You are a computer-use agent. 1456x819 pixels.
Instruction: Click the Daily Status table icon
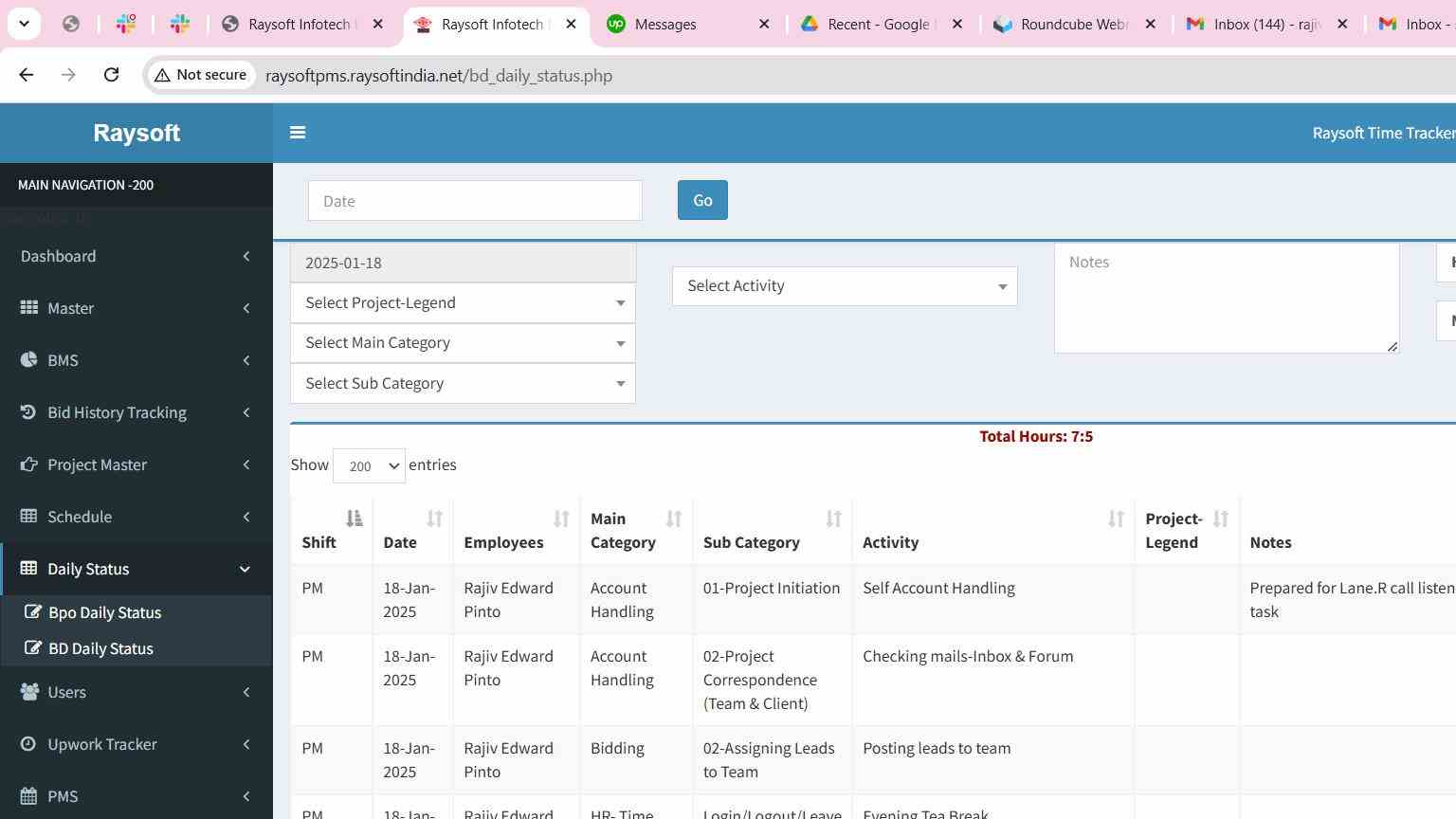click(29, 568)
